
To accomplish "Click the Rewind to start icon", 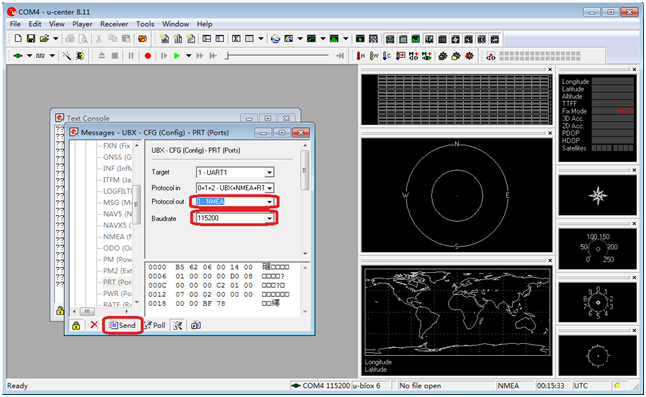I will 213,56.
